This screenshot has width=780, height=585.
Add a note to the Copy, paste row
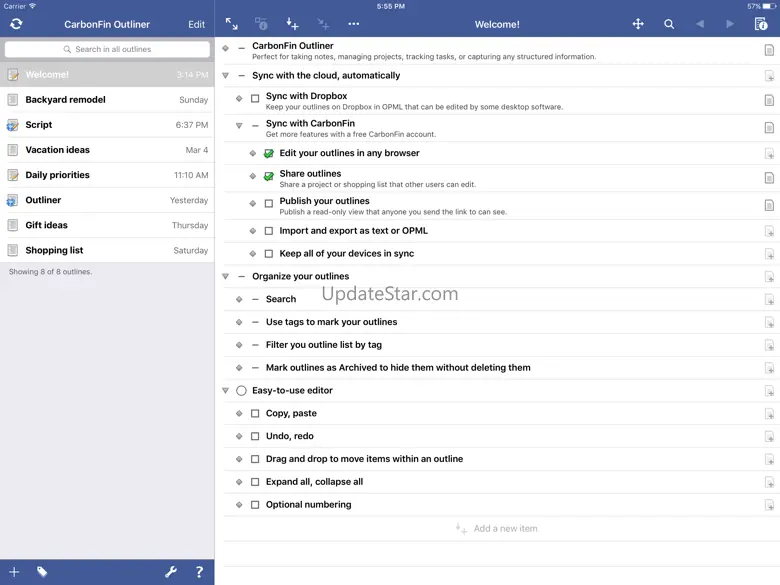click(x=769, y=413)
